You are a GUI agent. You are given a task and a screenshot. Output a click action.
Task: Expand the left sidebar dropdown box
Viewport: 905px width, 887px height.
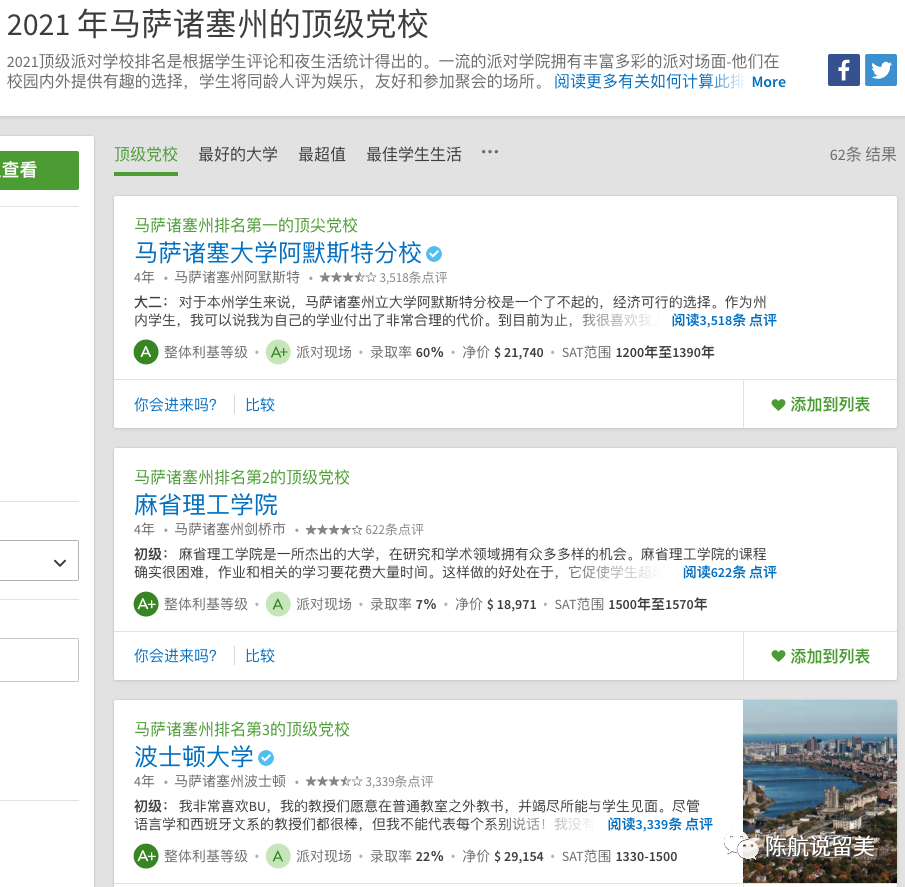pyautogui.click(x=40, y=563)
